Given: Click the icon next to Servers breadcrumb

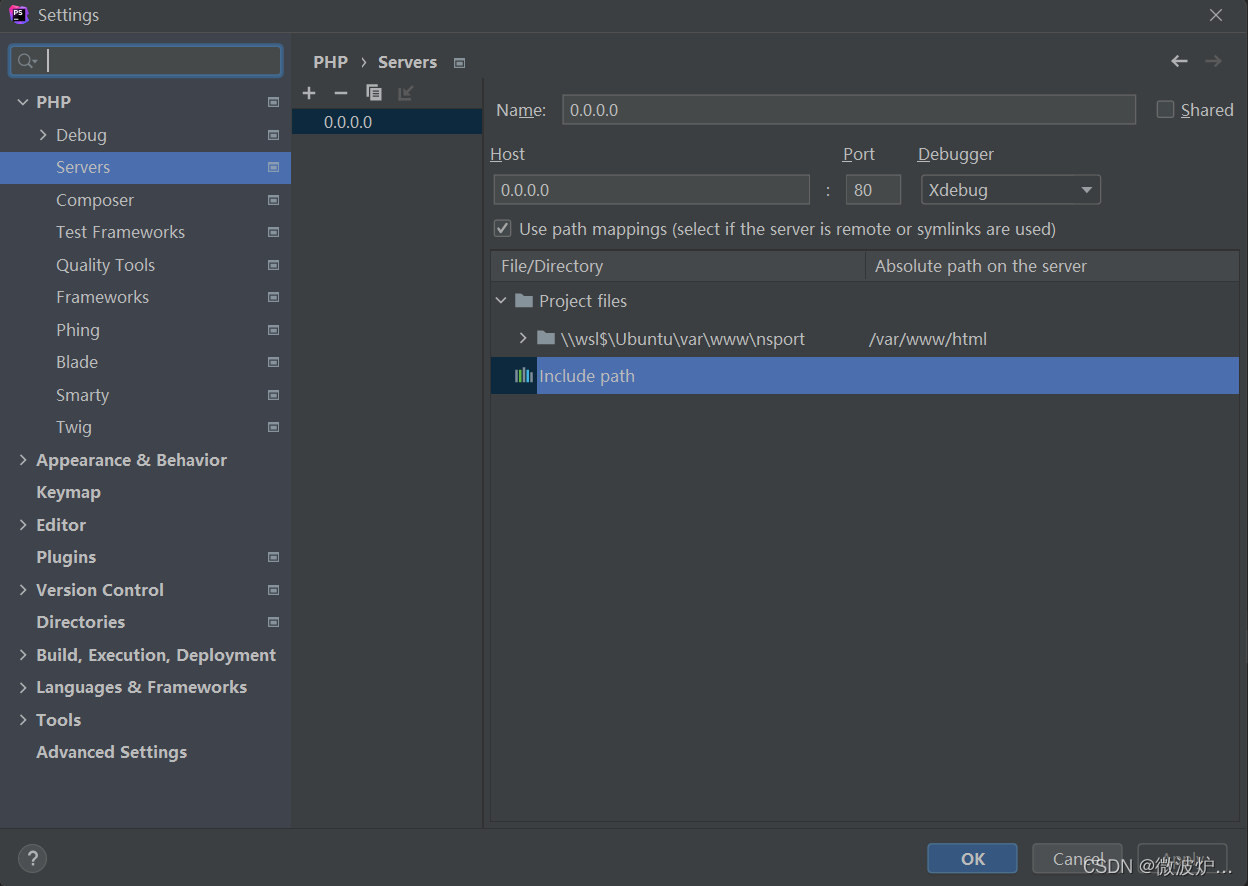Looking at the screenshot, I should point(459,63).
